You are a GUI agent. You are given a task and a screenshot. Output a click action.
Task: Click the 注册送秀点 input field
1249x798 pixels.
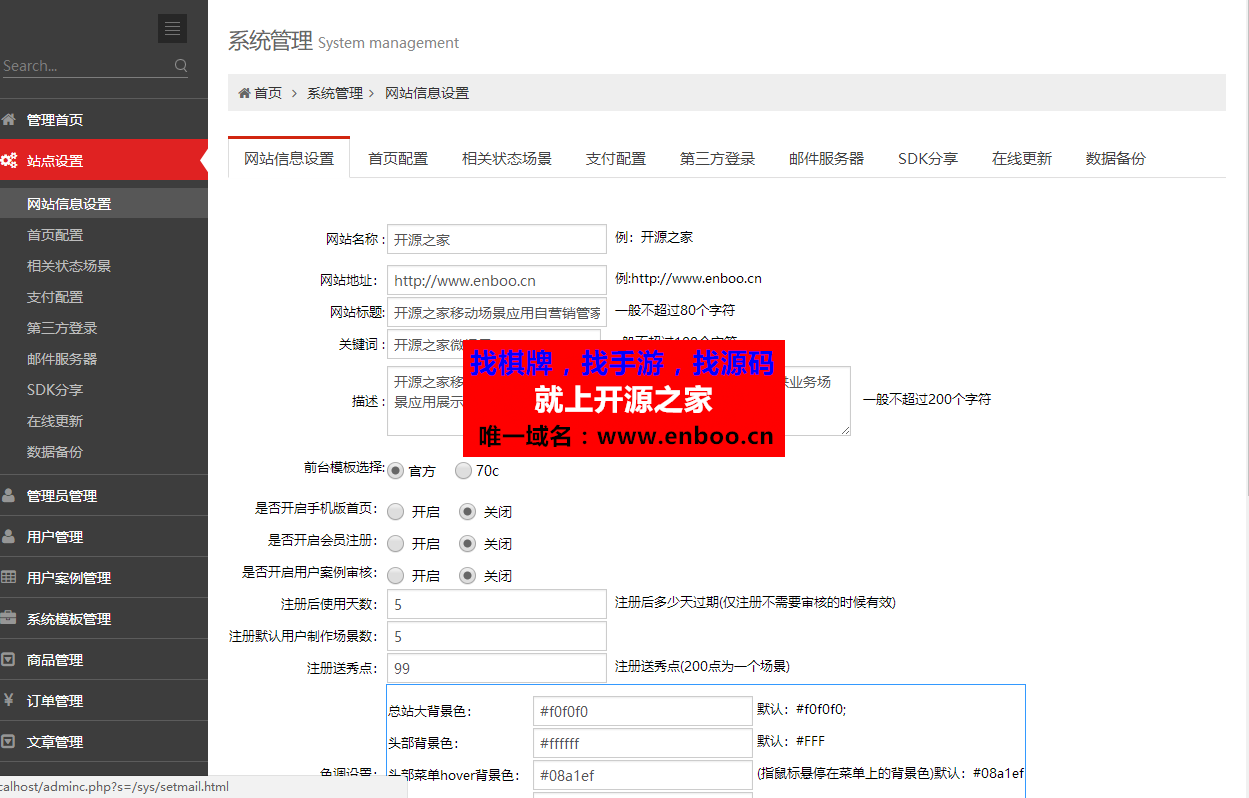496,668
